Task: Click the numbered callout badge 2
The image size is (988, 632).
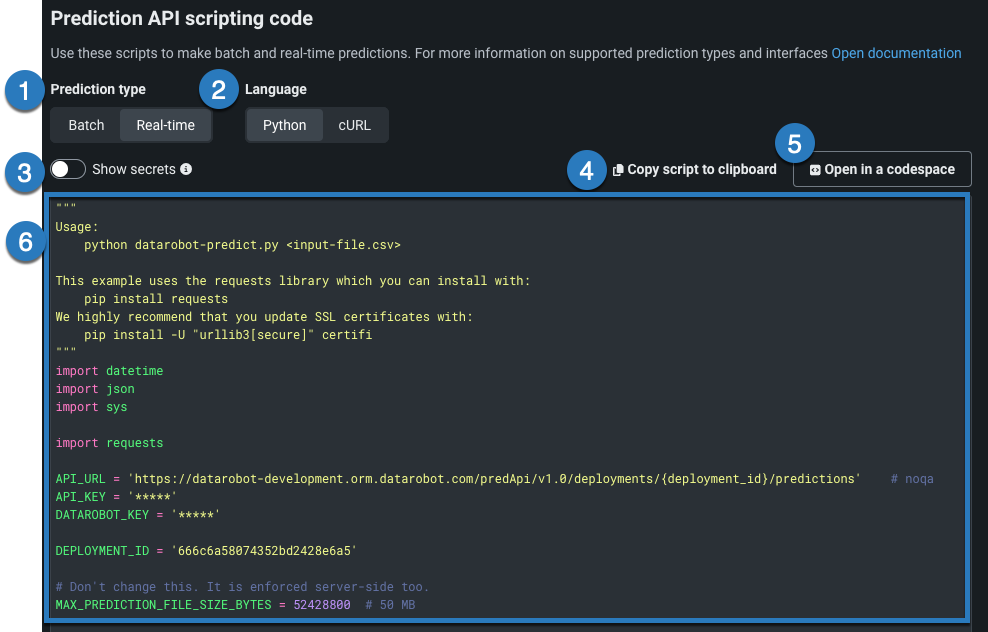Action: 217,91
